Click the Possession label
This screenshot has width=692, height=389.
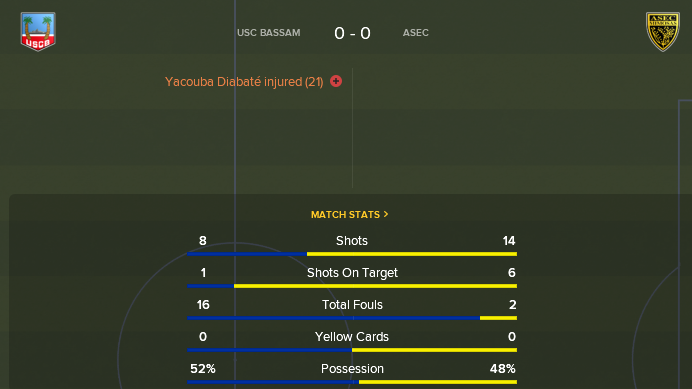point(352,369)
